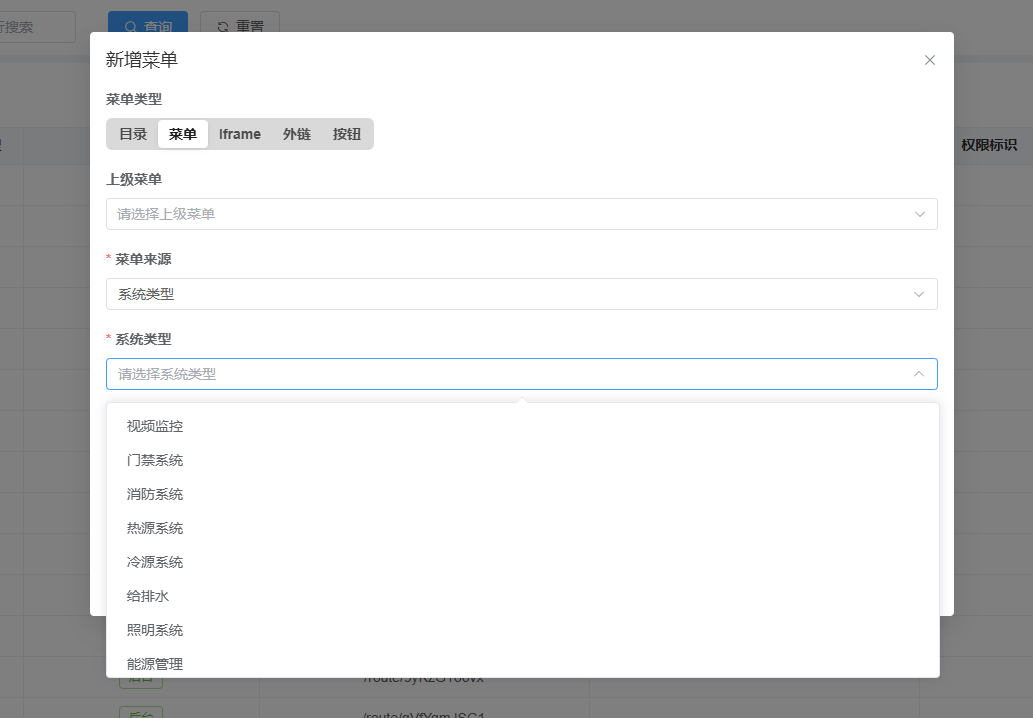
Task: Select the 外链 menu type
Action: point(296,134)
